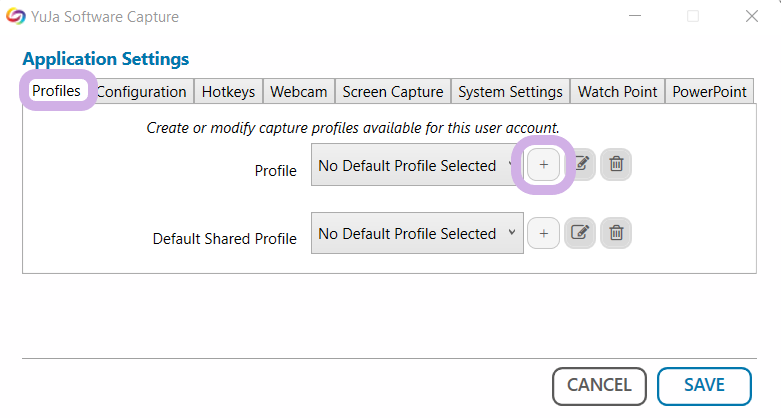The image size is (781, 418).
Task: Add a new Default Shared Profile
Action: click(x=543, y=233)
